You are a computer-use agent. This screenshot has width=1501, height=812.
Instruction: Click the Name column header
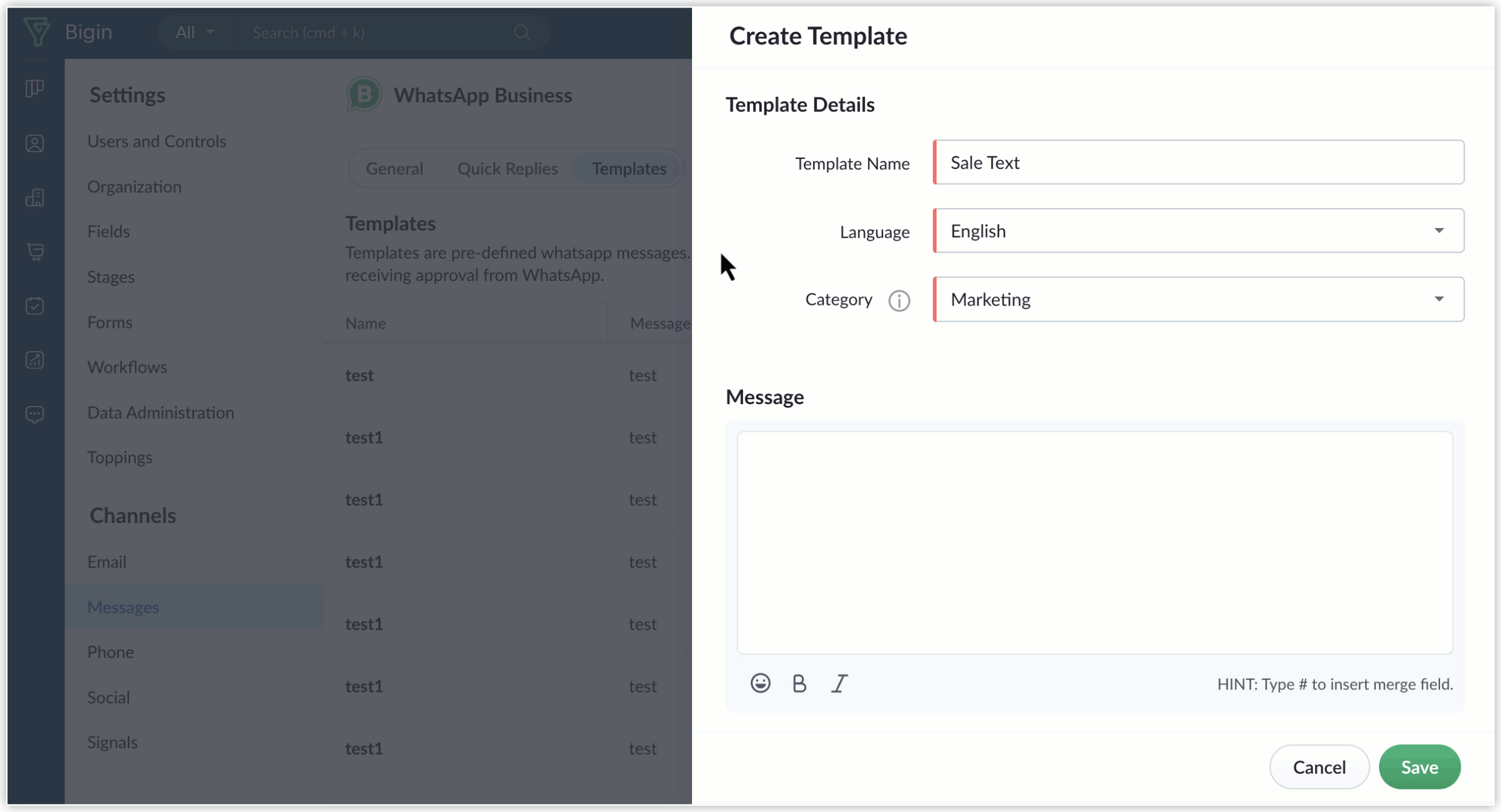tap(365, 323)
